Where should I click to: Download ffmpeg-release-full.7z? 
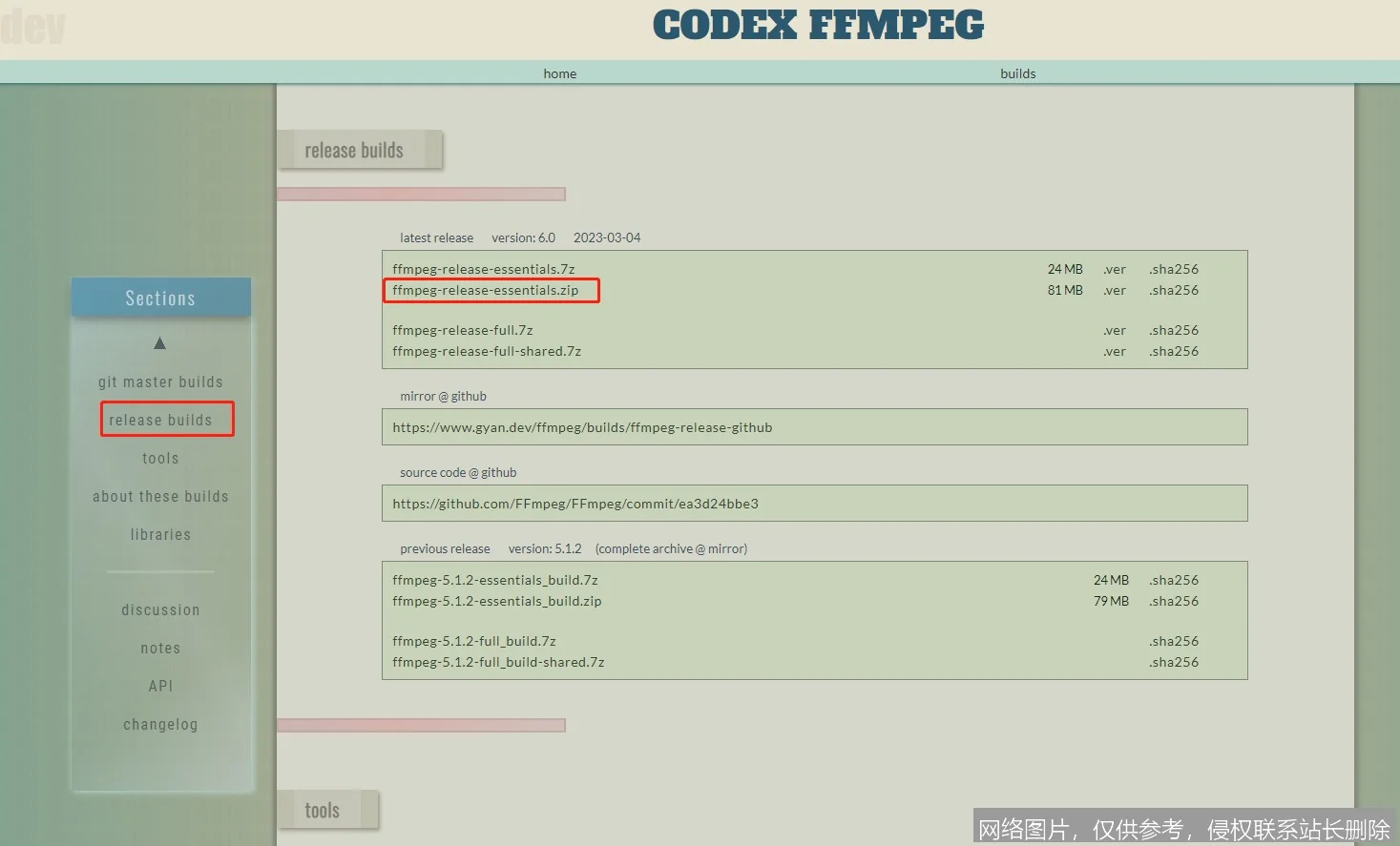point(463,330)
